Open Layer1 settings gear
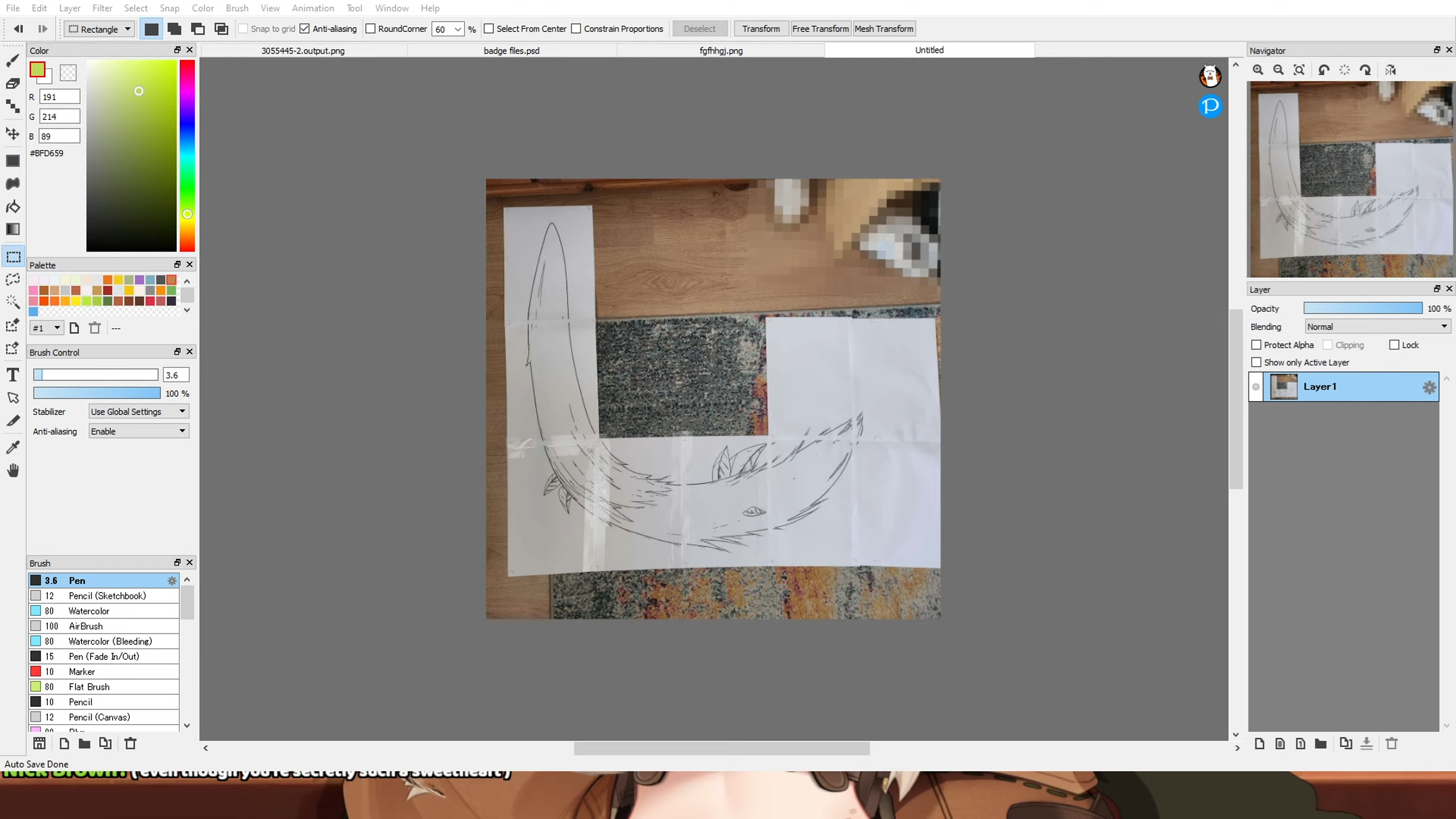The height and width of the screenshot is (819, 1456). click(1429, 387)
